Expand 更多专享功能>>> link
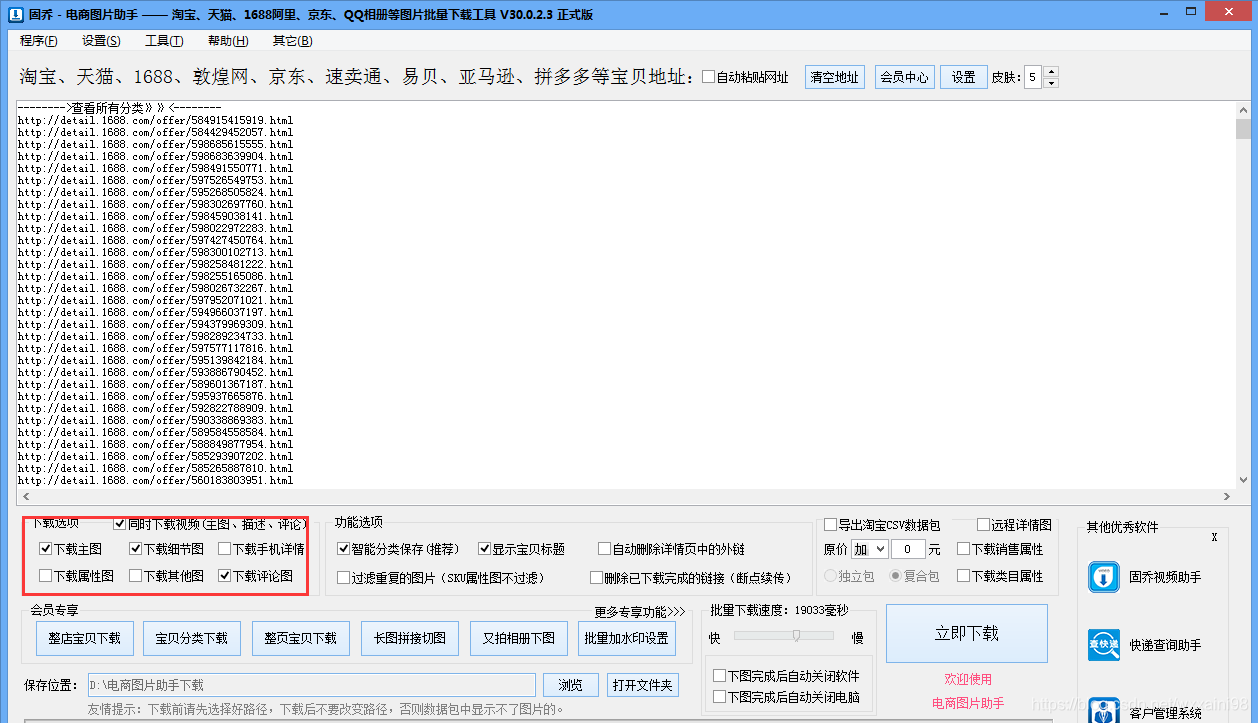The height and width of the screenshot is (723, 1258). coord(640,612)
